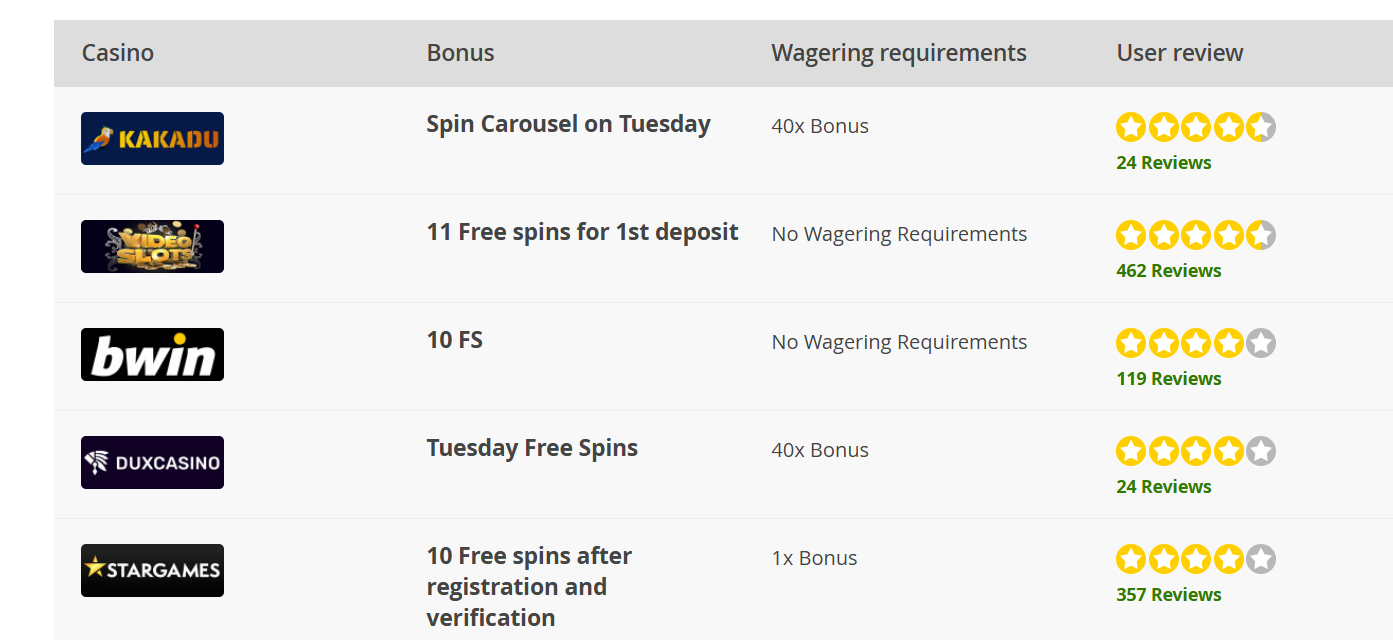Screen dimensions: 1393x640
Task: Click the User review column header
Action: coord(1180,53)
